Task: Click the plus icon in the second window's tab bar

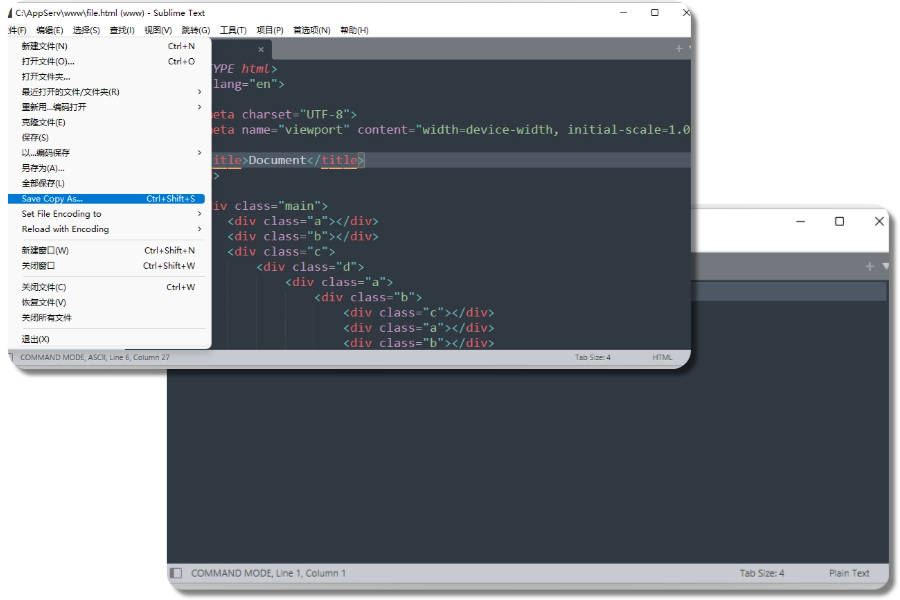Action: [x=869, y=266]
